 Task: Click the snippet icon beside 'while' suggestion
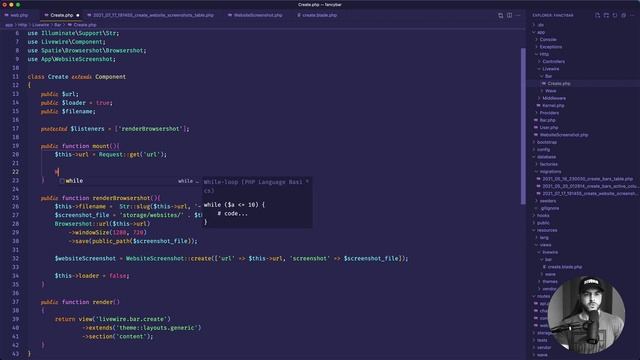point(62,181)
